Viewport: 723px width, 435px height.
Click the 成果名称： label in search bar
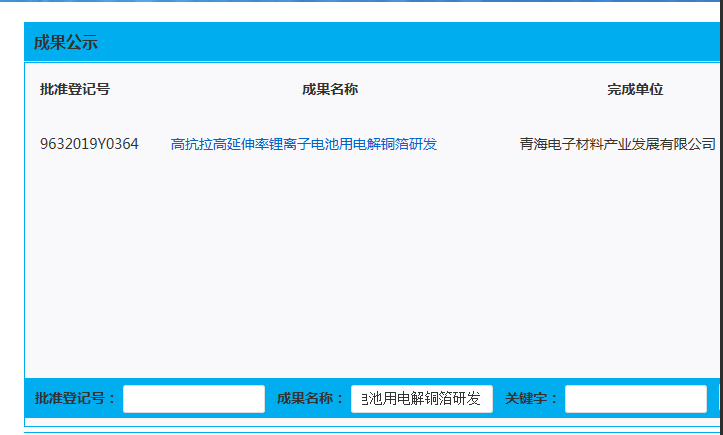point(311,399)
